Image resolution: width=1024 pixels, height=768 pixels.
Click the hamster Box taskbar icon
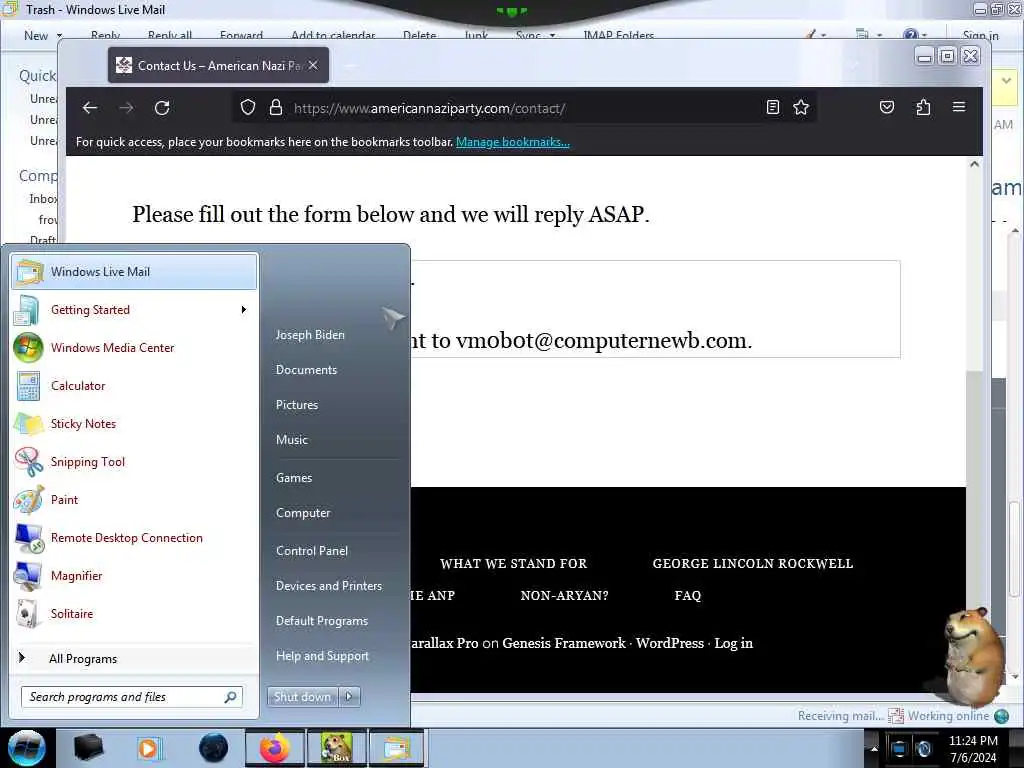[336, 748]
